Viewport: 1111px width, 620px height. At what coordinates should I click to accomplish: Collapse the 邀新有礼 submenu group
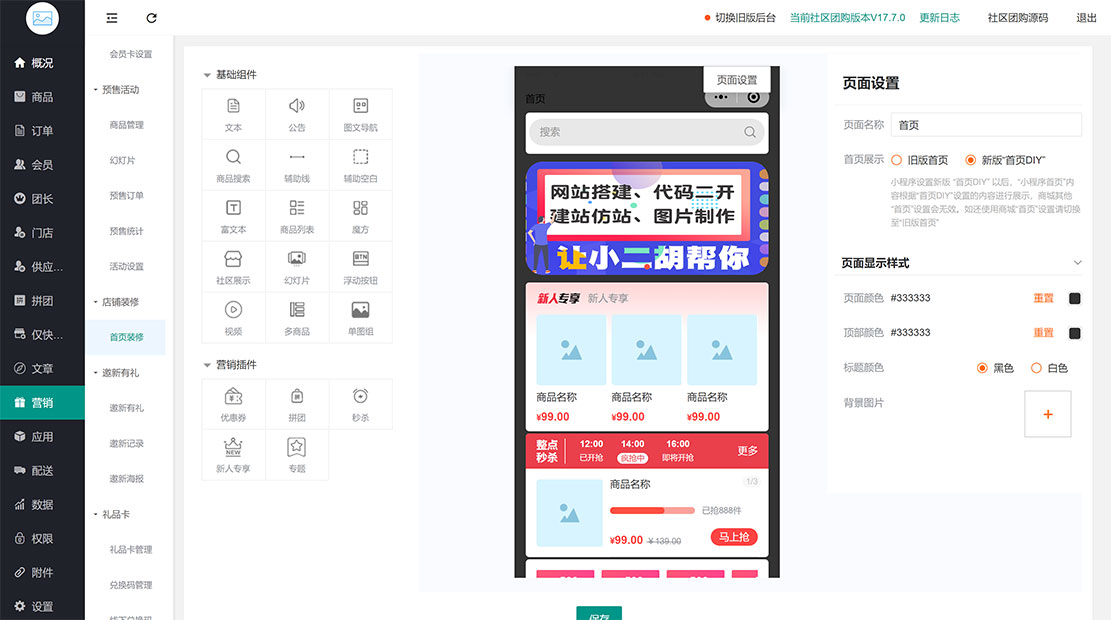pyautogui.click(x=117, y=373)
